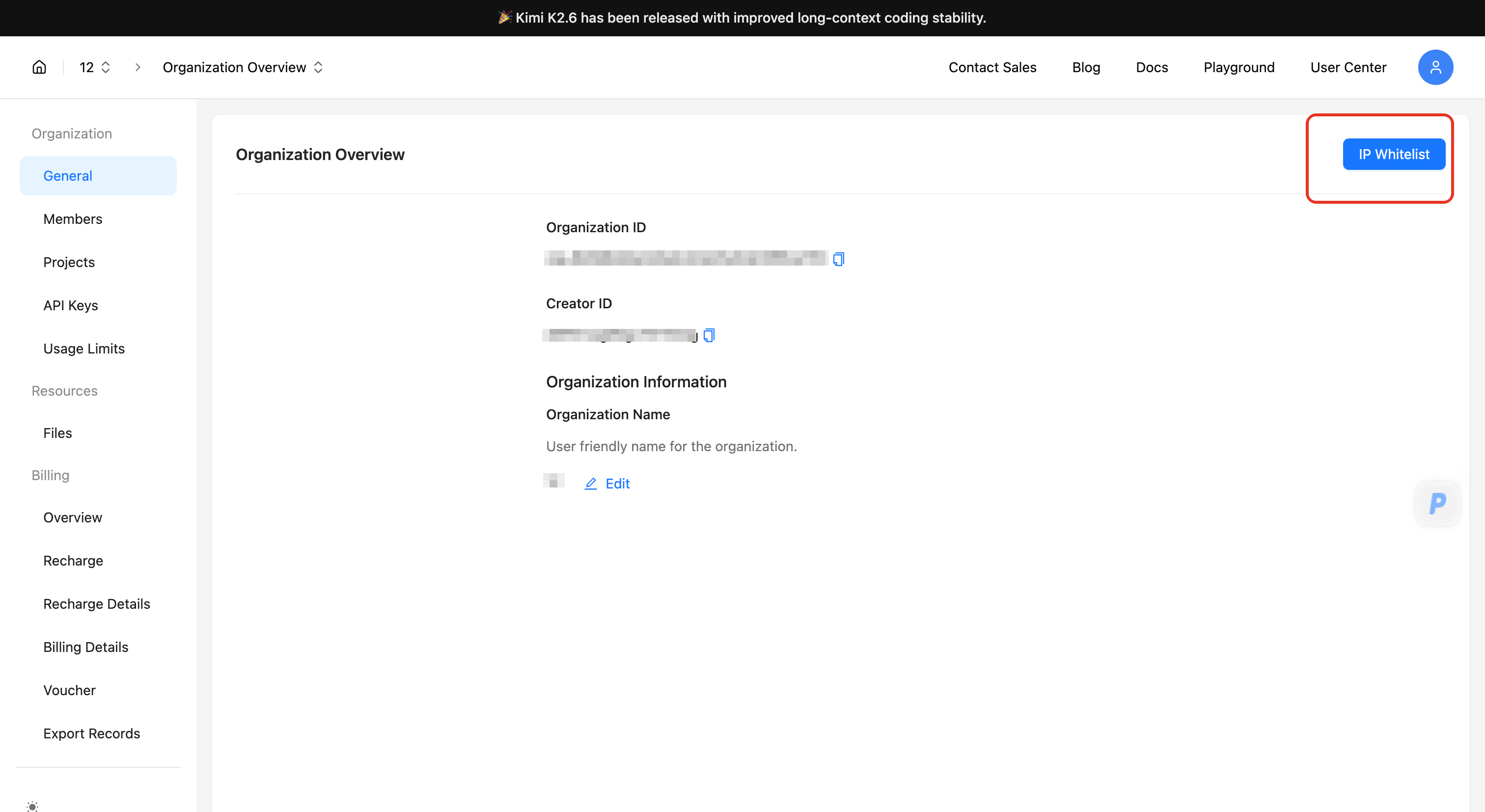This screenshot has height=812, width=1485.
Task: Click 'User friendly name for the organization.' text
Action: [671, 447]
